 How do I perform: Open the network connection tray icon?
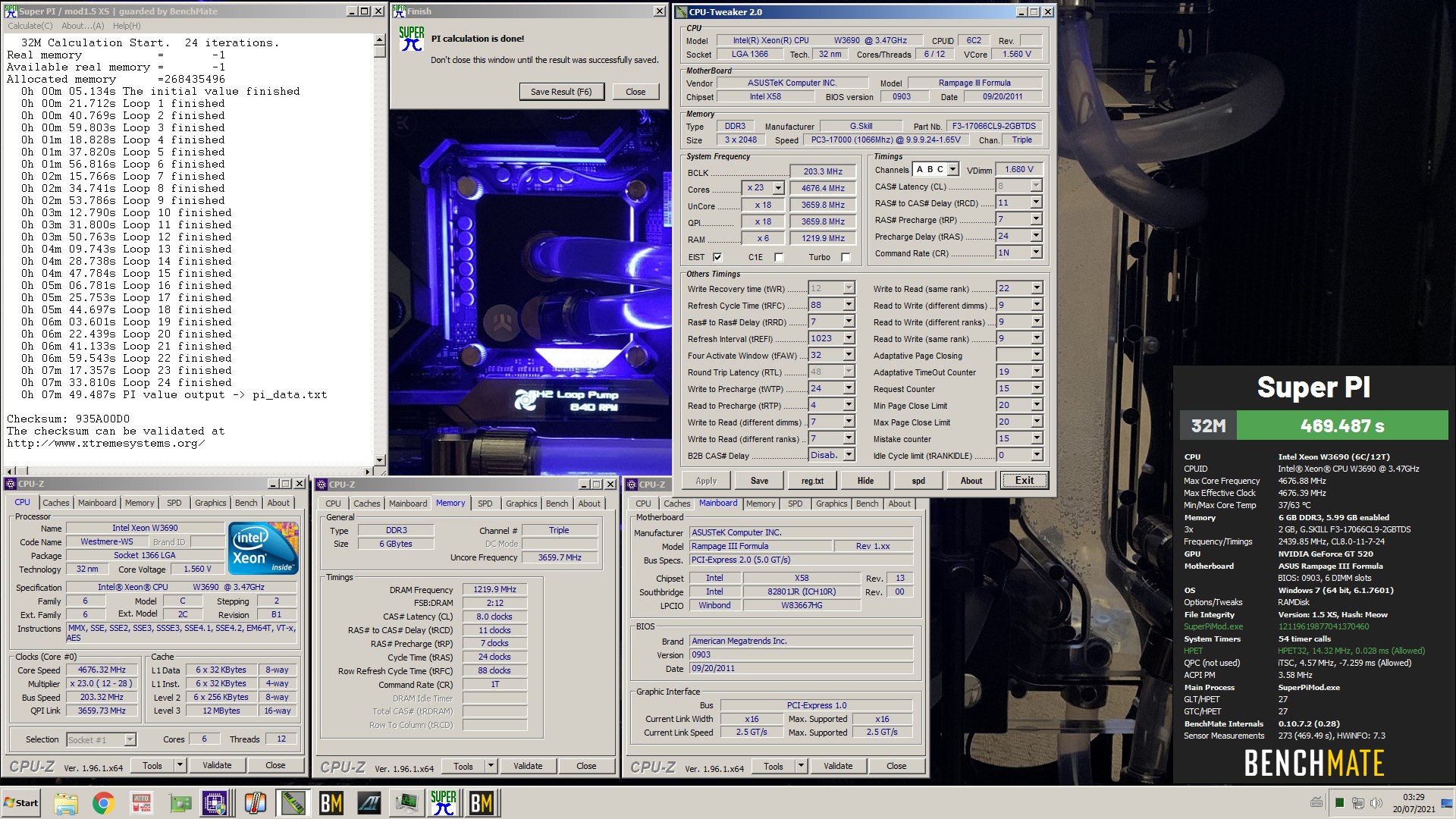click(x=1357, y=803)
